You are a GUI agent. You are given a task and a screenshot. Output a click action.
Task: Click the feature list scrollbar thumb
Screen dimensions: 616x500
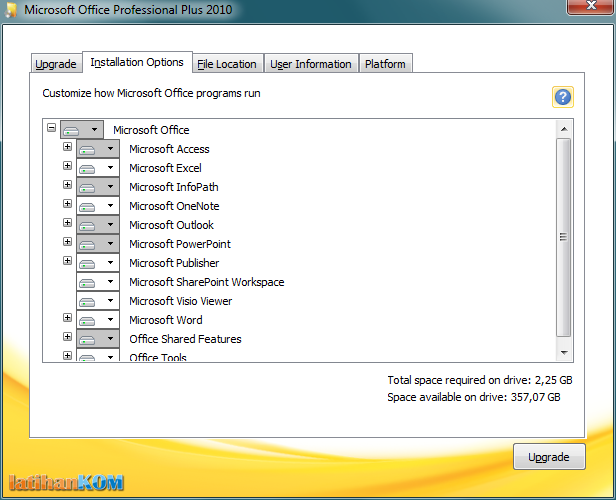pyautogui.click(x=564, y=237)
